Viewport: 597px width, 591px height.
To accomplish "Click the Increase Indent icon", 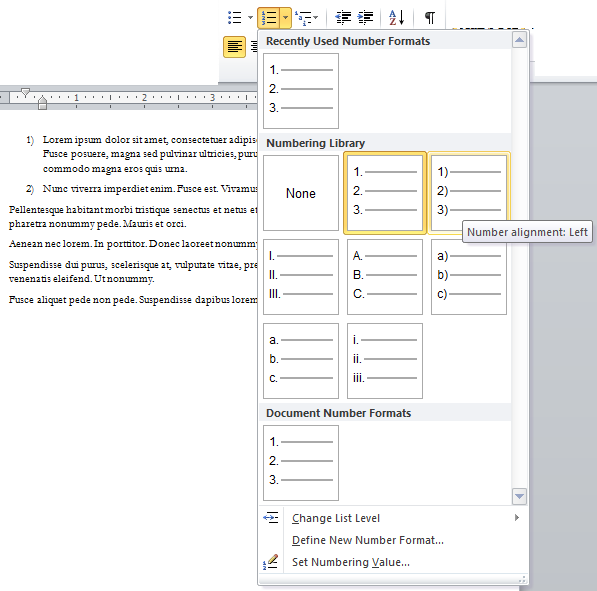I will coord(366,18).
